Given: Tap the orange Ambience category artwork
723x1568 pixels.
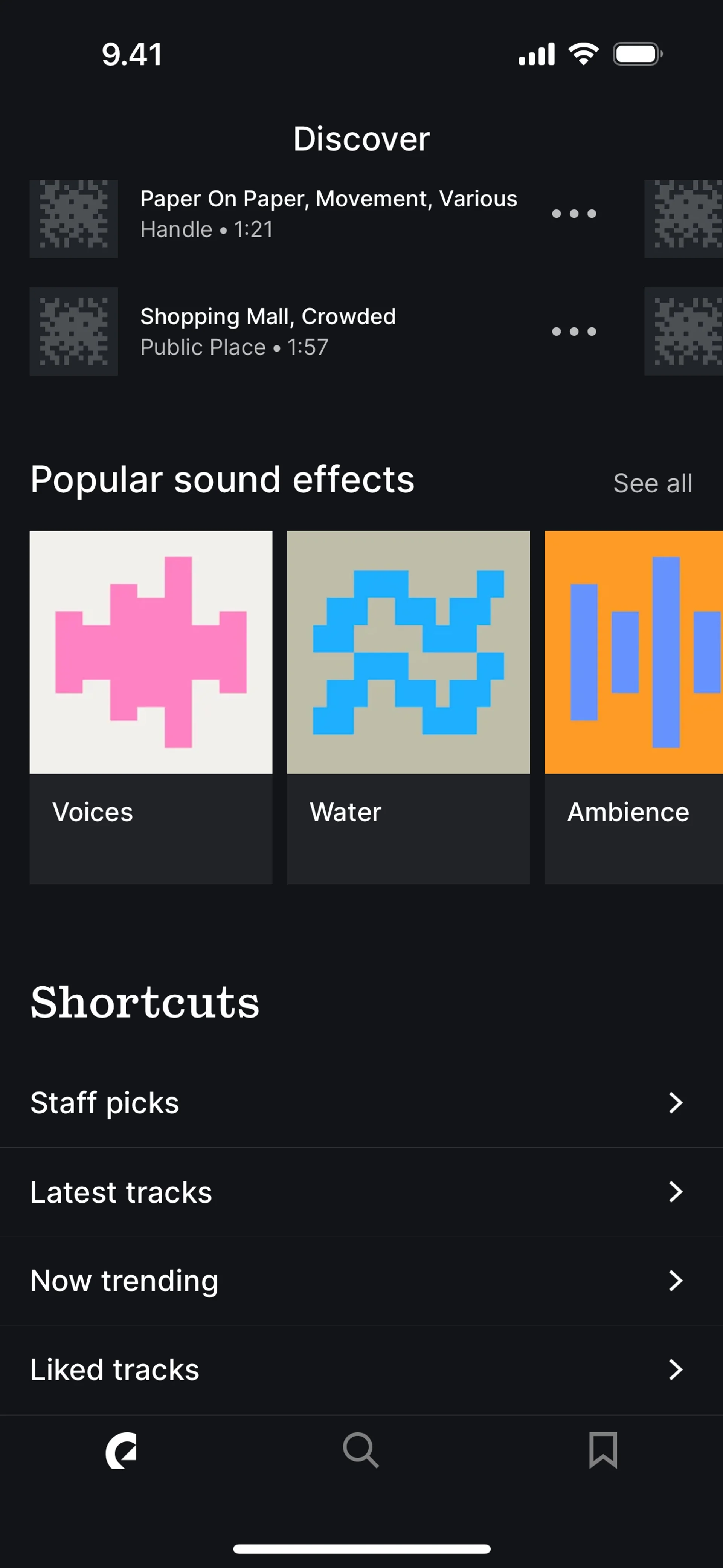Looking at the screenshot, I should click(633, 652).
